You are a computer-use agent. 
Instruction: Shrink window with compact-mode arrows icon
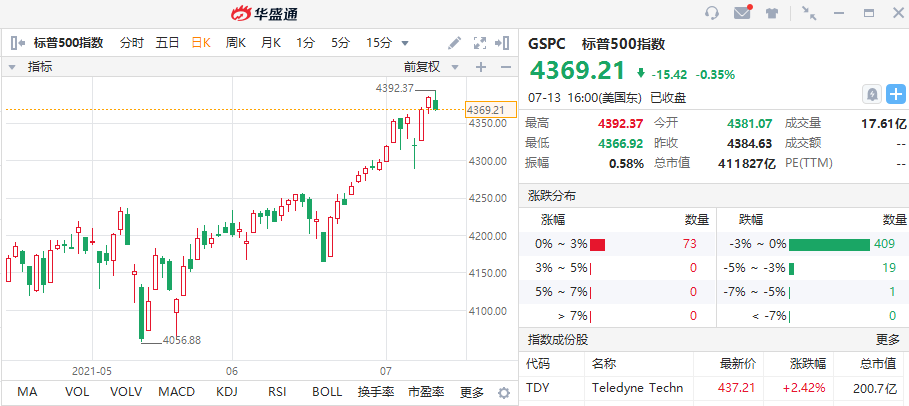(809, 13)
